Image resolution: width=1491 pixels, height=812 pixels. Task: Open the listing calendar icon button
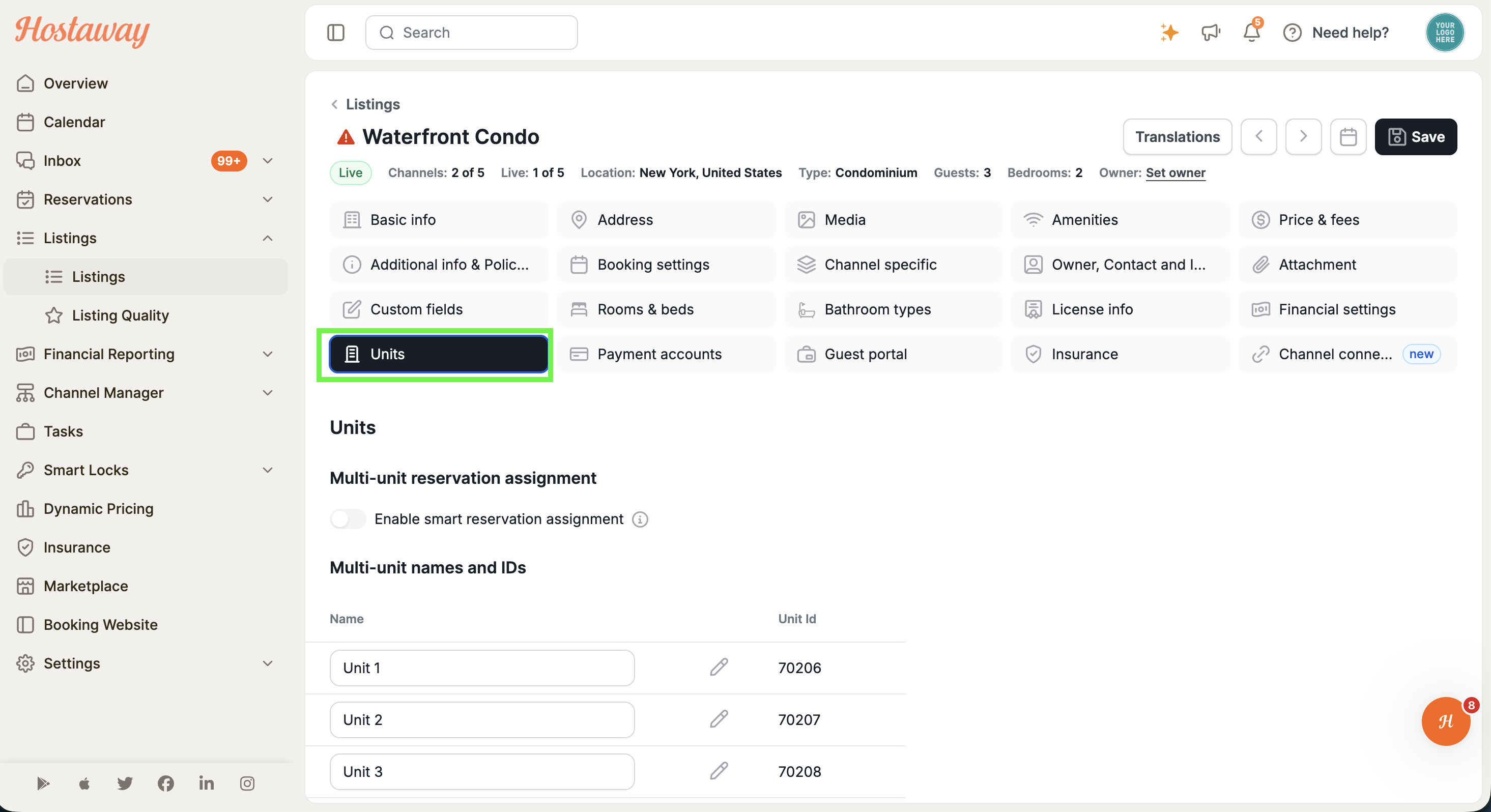point(1348,136)
